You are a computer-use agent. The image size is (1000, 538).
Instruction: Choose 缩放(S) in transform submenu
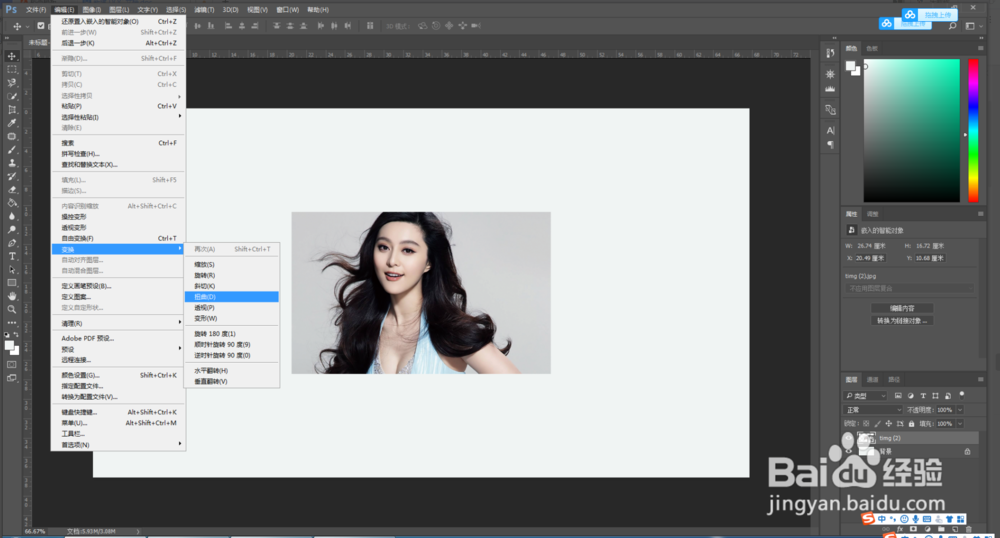pyautogui.click(x=232, y=264)
